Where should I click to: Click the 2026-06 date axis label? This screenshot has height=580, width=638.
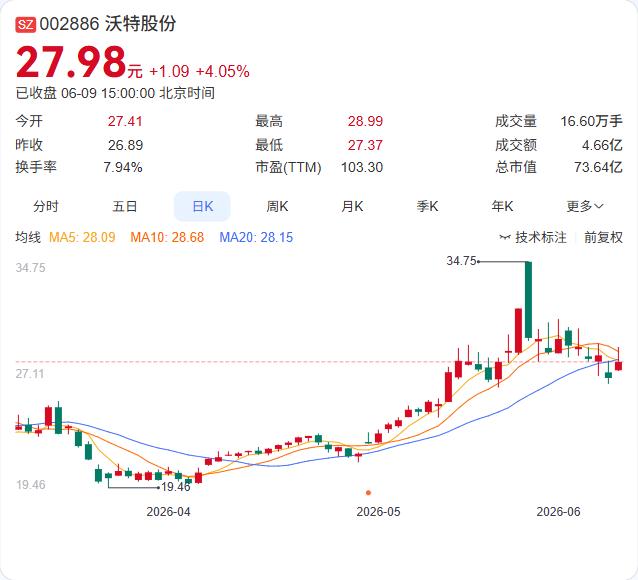[558, 512]
